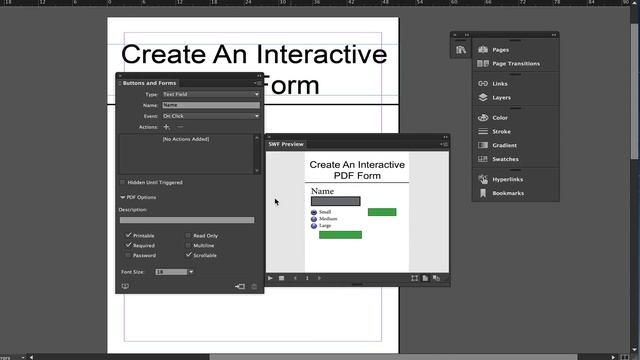Click Preview Spread icon in Buttons and Forms
The height and width of the screenshot is (360, 640).
(x=125, y=286)
